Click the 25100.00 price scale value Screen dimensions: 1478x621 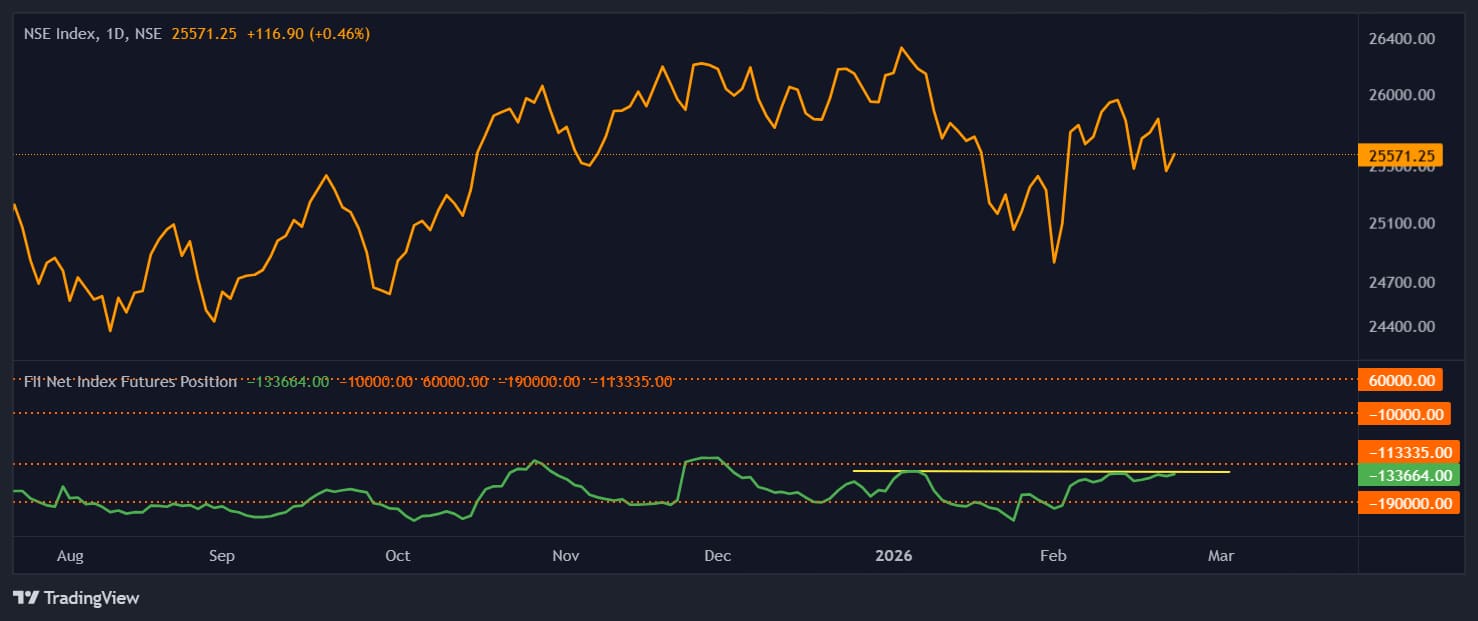click(1401, 223)
